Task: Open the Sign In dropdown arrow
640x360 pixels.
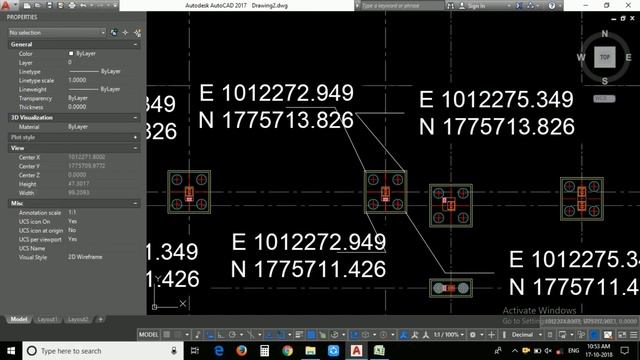Action: click(x=509, y=6)
